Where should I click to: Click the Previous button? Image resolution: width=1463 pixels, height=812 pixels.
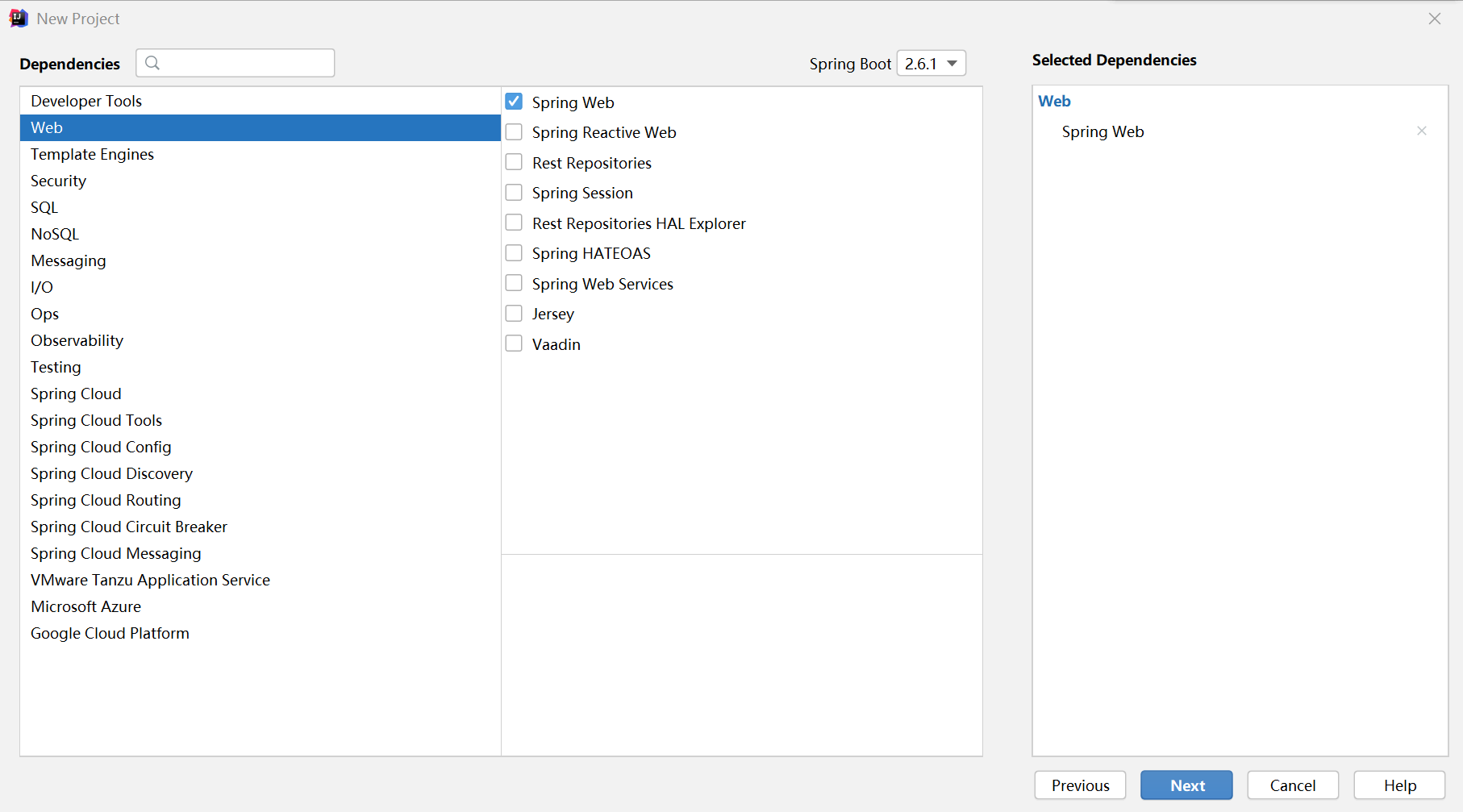click(1080, 785)
